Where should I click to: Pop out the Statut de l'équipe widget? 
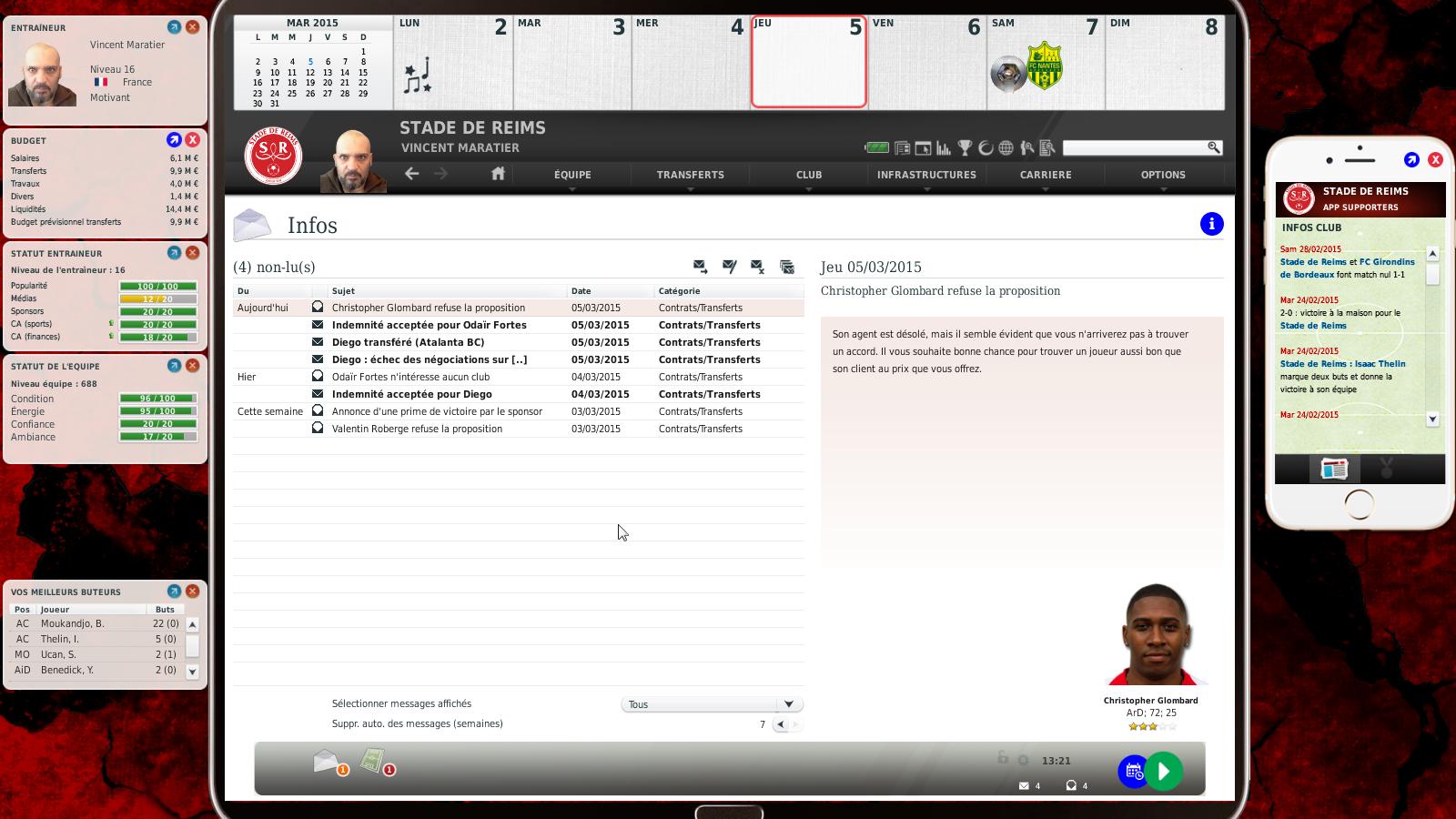(174, 366)
